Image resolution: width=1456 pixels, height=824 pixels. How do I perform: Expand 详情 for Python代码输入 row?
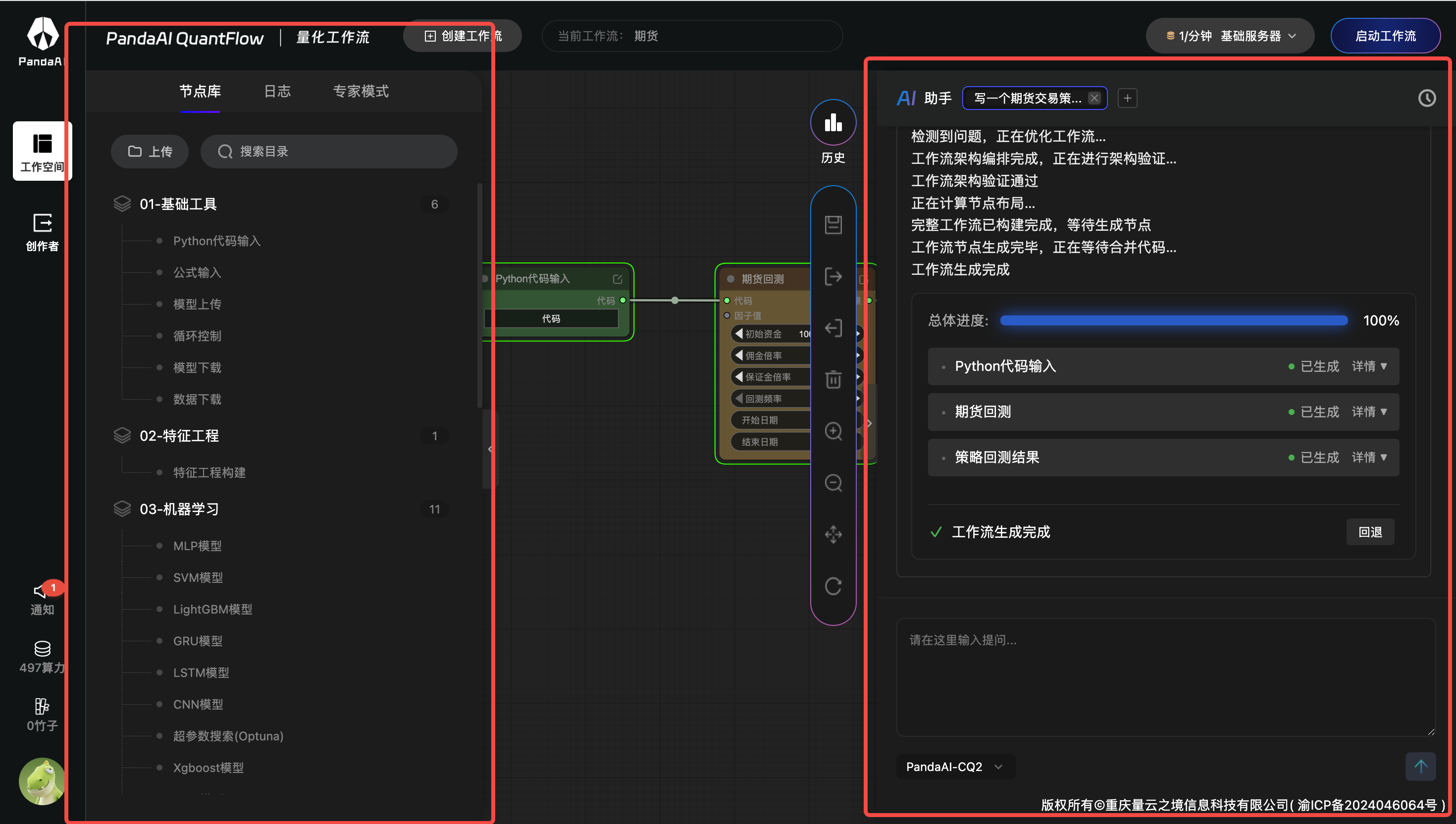click(x=1369, y=366)
